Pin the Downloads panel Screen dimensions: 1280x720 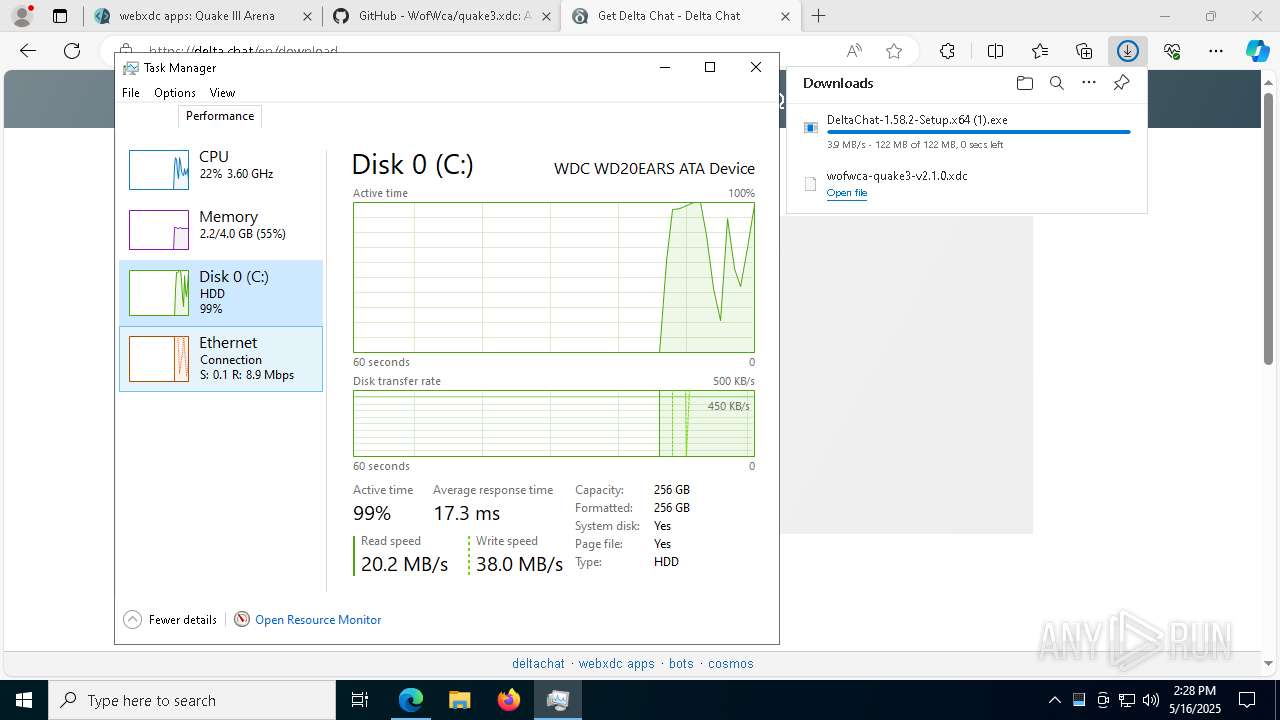[x=1121, y=83]
